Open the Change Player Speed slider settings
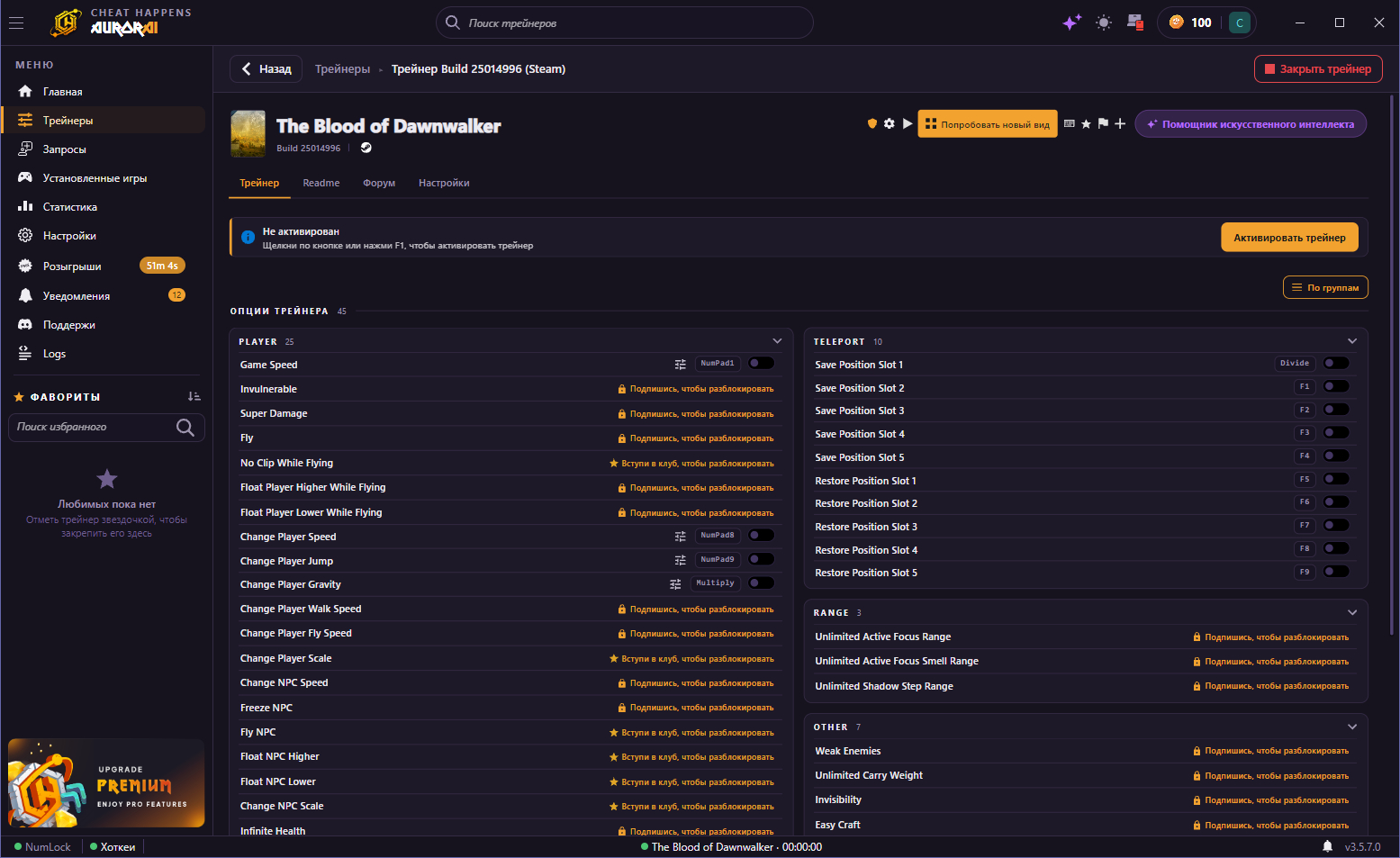This screenshot has width=1400, height=858. [x=681, y=537]
